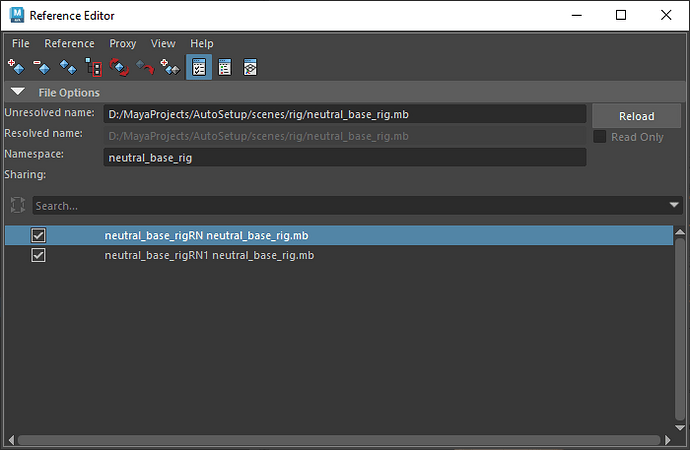Viewport: 690px width, 450px height.
Task: Enable the Read Only checkbox
Action: tap(599, 136)
